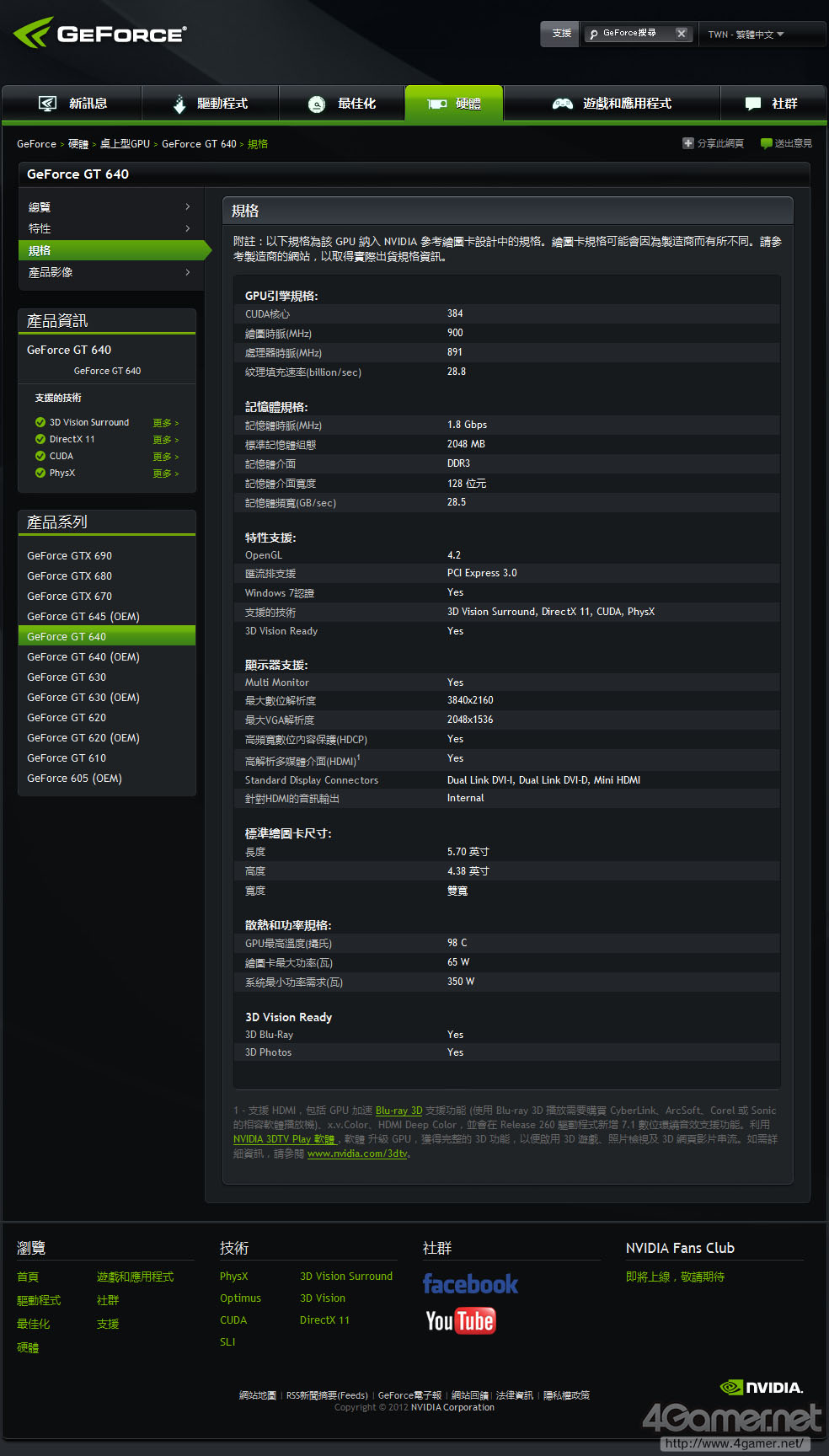The image size is (829, 1456).
Task: Select GeForce GT 610 in product series
Action: tap(67, 758)
